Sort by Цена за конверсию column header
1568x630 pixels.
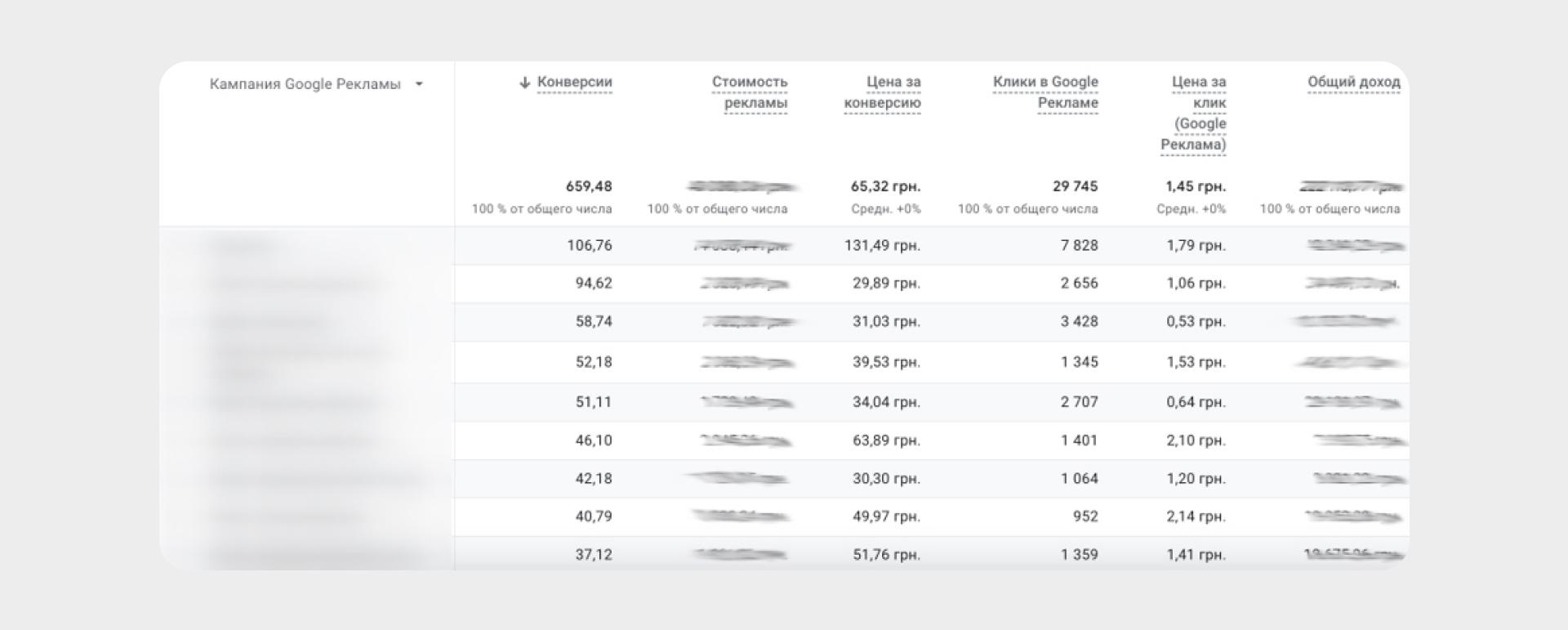883,92
